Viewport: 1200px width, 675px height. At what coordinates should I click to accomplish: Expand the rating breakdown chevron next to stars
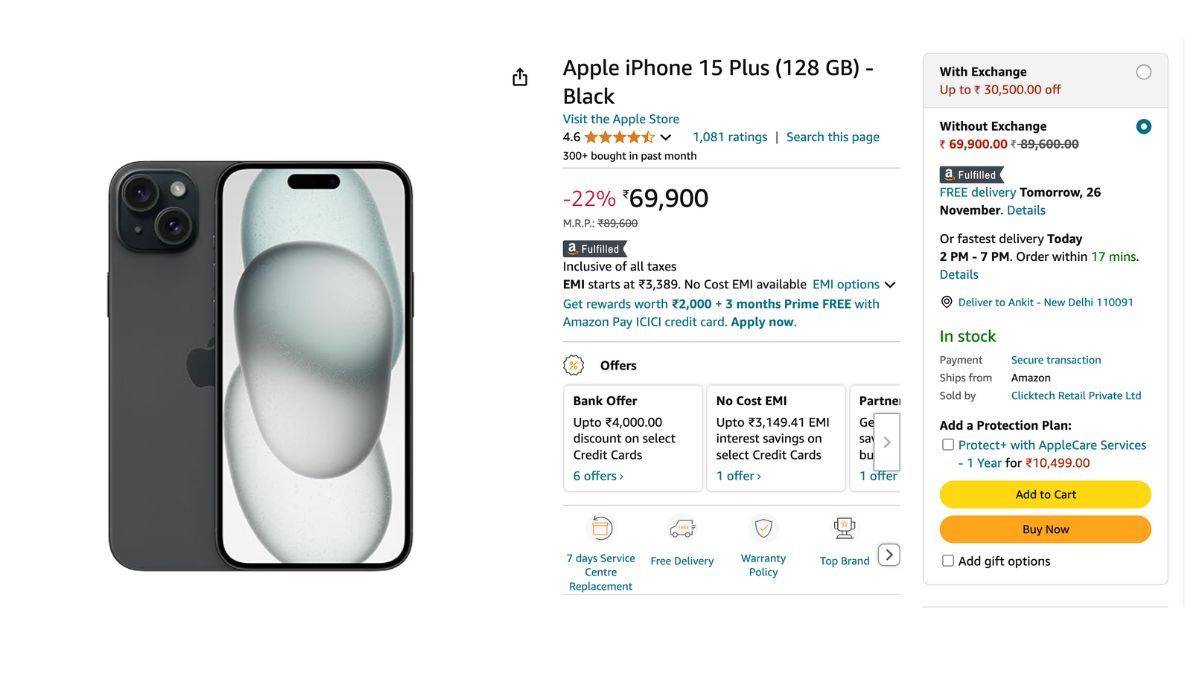[x=666, y=138]
